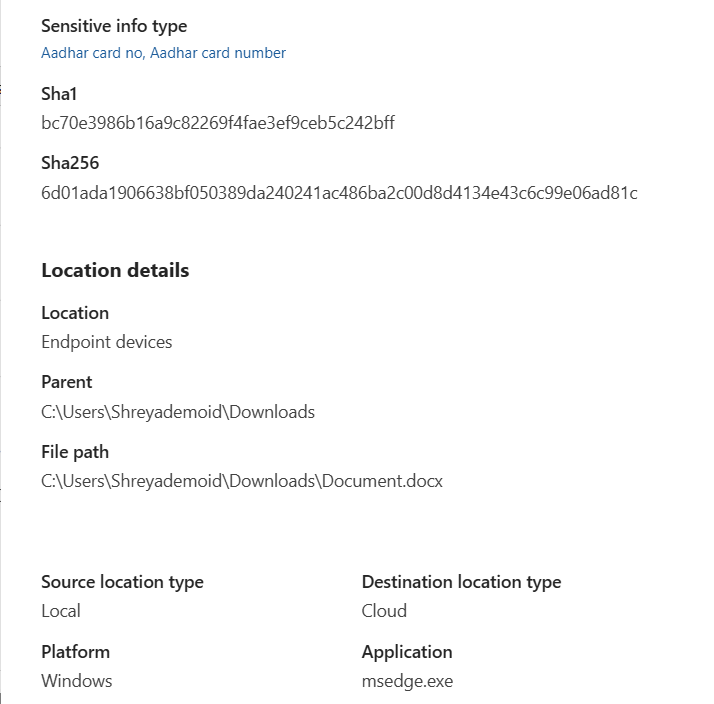Click the 'Local' source location value
This screenshot has height=704, width=714.
click(61, 611)
